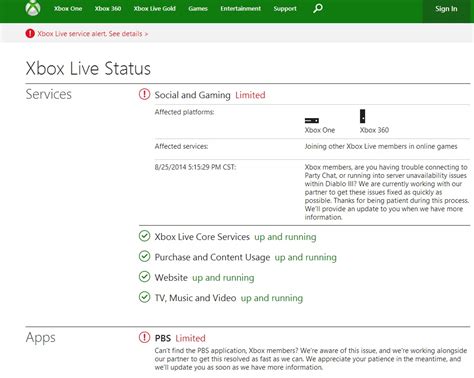Click the 8/25/2014 5:15:29 PM CST timestamp
The height and width of the screenshot is (378, 474).
pos(195,167)
